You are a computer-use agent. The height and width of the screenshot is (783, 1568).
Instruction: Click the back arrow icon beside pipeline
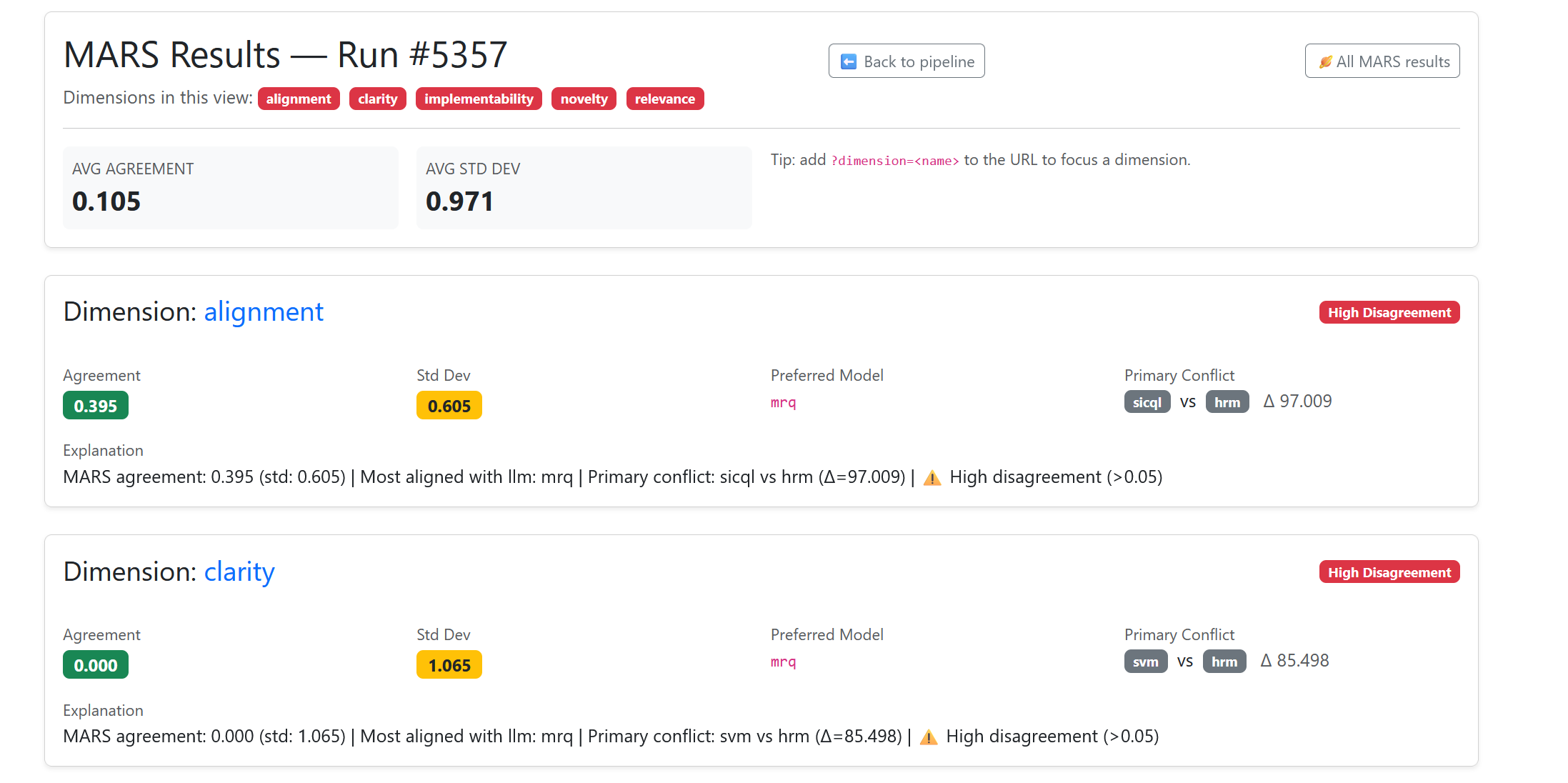[x=849, y=61]
